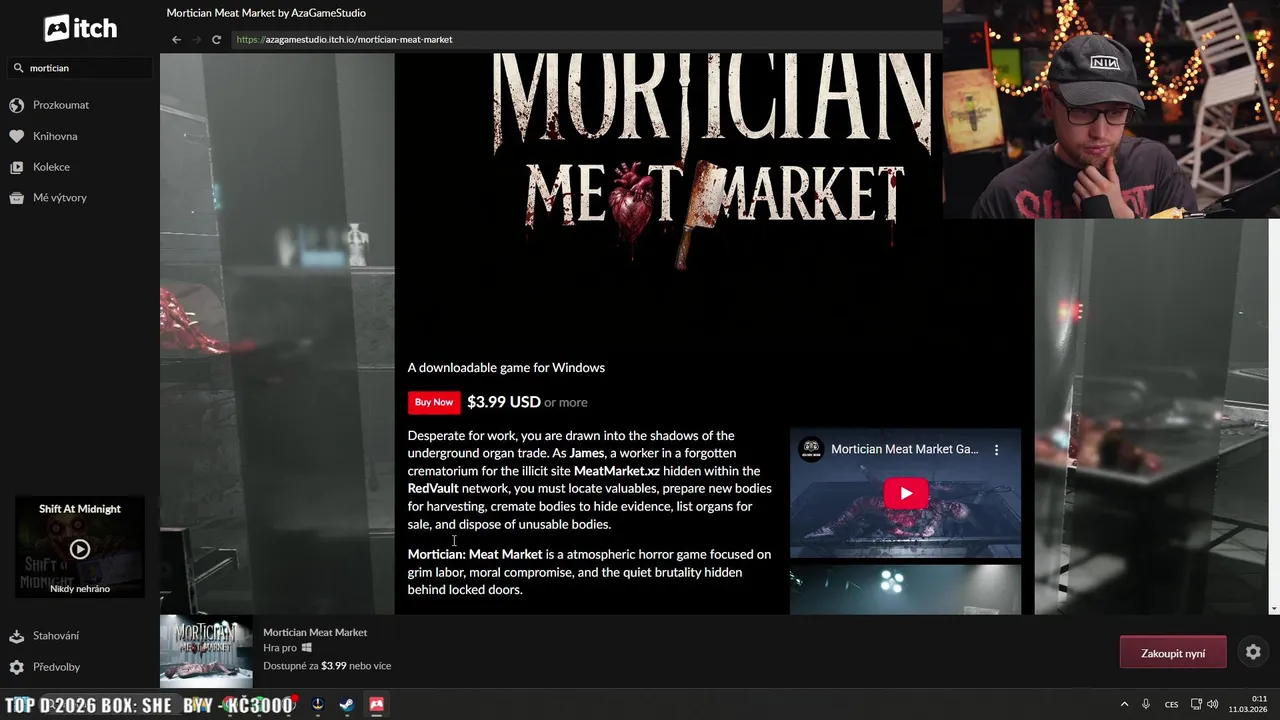Open Knihovna in the sidebar

pos(55,136)
